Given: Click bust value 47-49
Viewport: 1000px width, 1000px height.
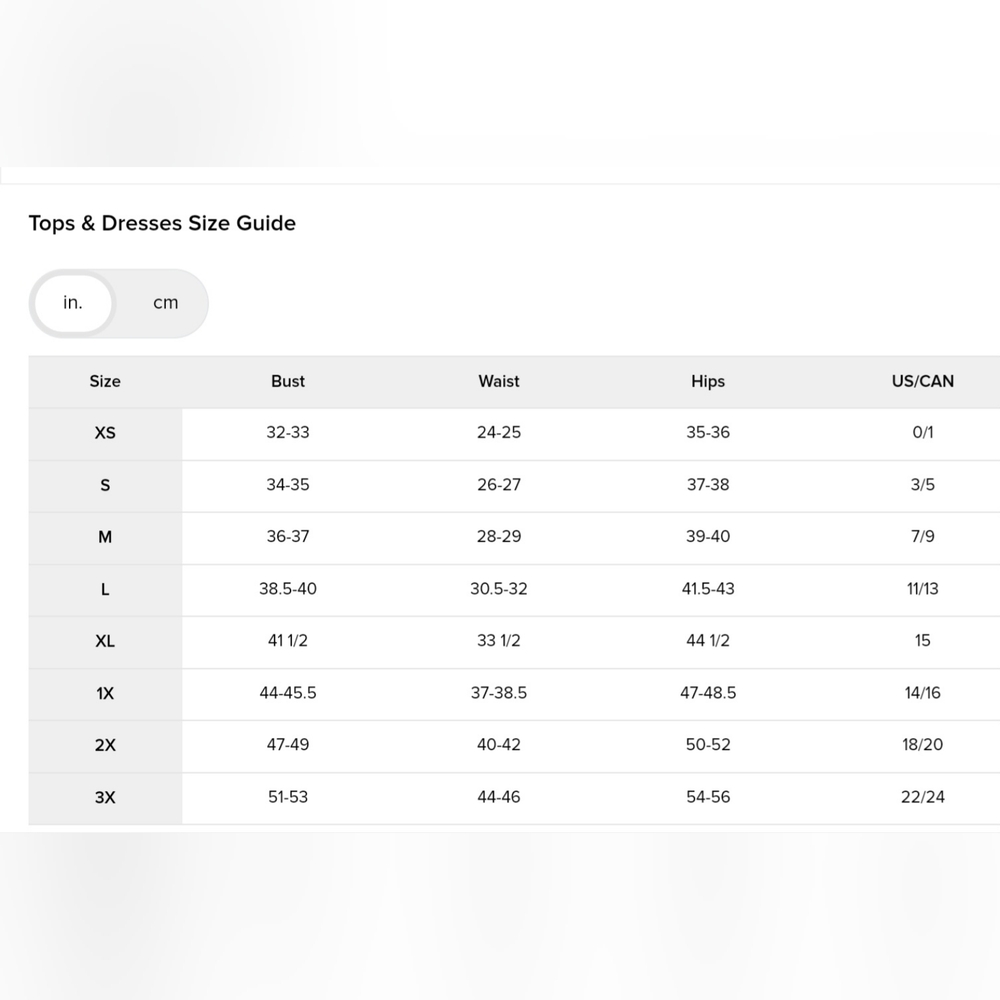Looking at the screenshot, I should coord(288,744).
